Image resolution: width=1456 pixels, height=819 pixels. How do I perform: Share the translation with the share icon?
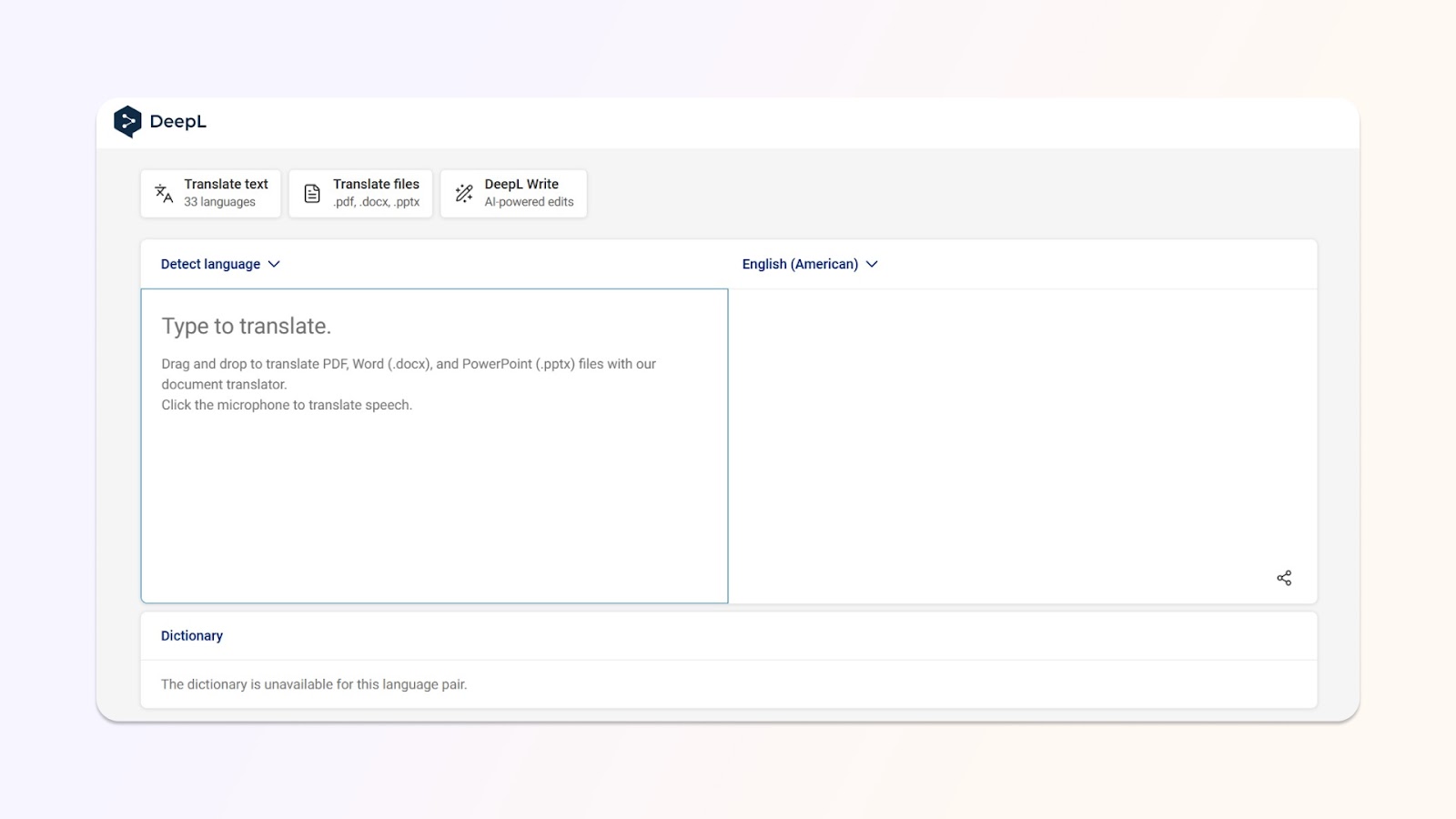(1284, 578)
